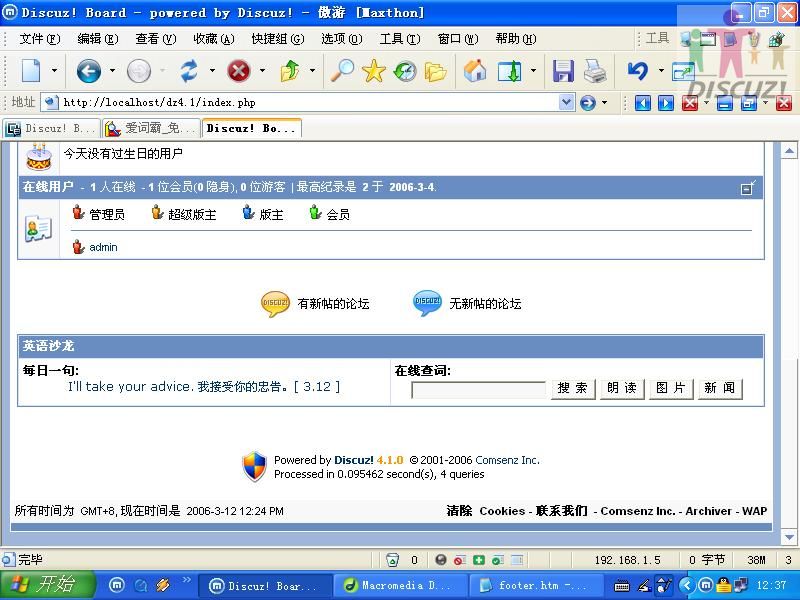Open dropdown arrow next to up-level icon
The width and height of the screenshot is (800, 600).
point(312,70)
